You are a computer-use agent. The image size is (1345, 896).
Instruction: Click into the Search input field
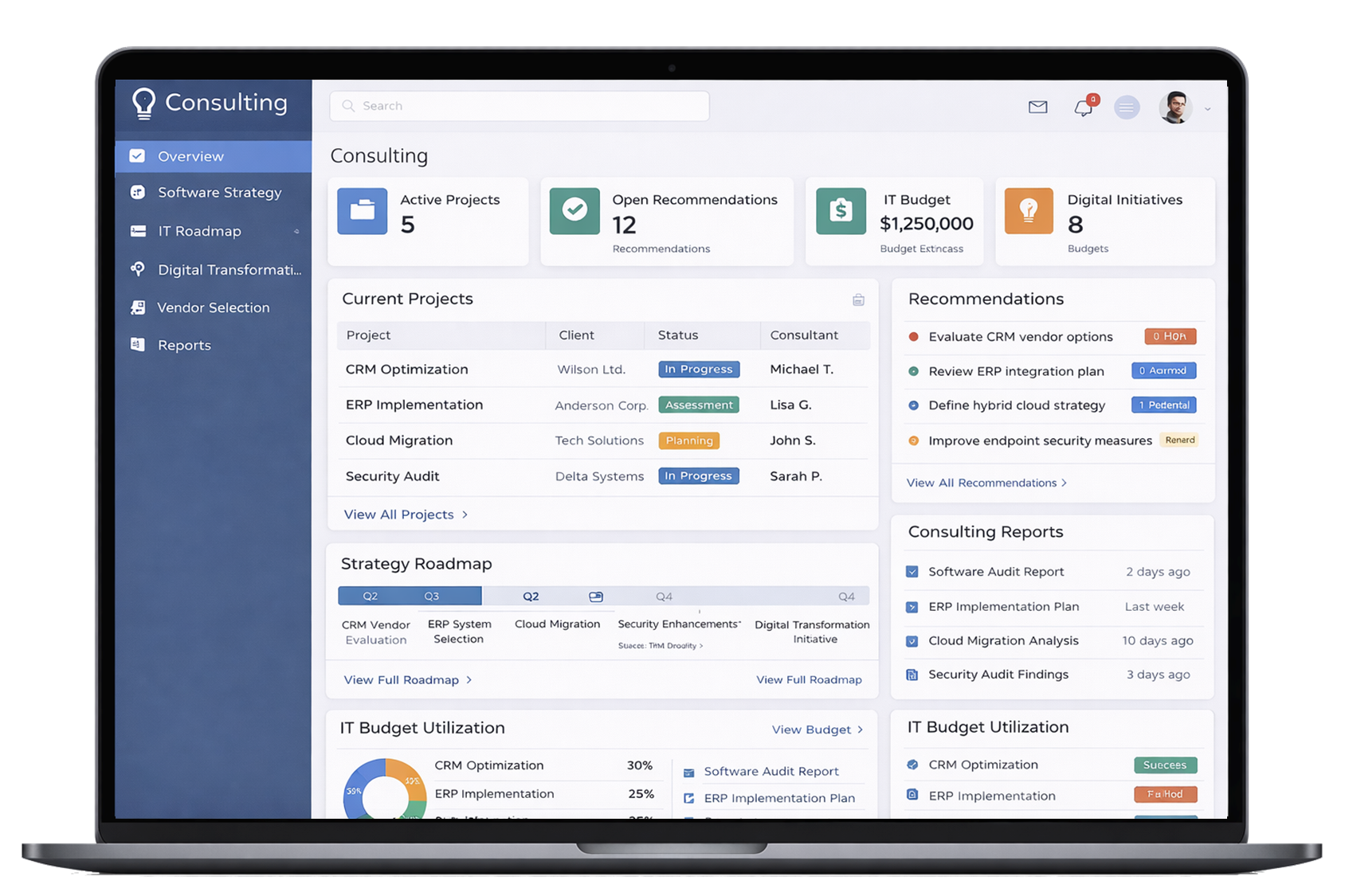point(520,106)
